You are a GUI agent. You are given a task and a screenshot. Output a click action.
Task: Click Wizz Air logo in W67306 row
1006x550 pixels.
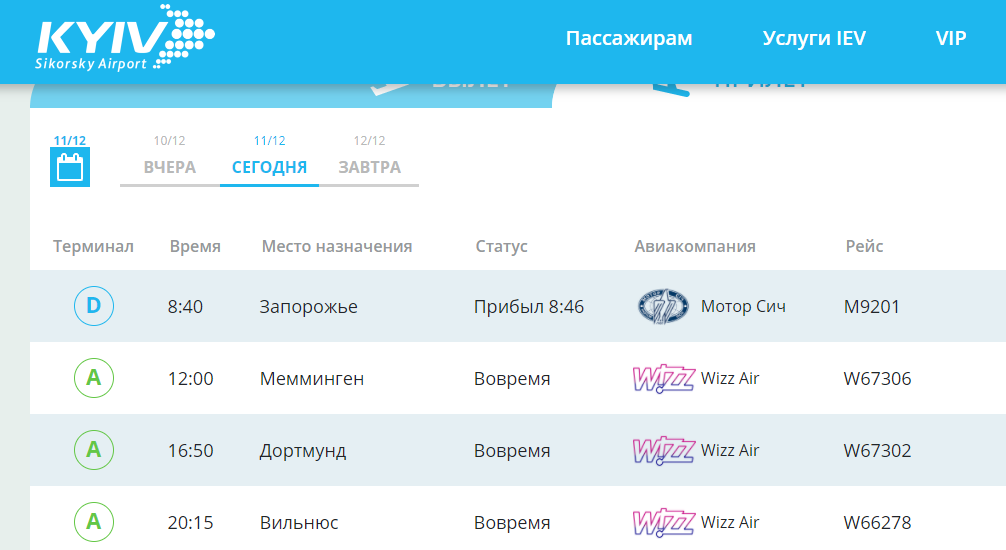click(663, 378)
